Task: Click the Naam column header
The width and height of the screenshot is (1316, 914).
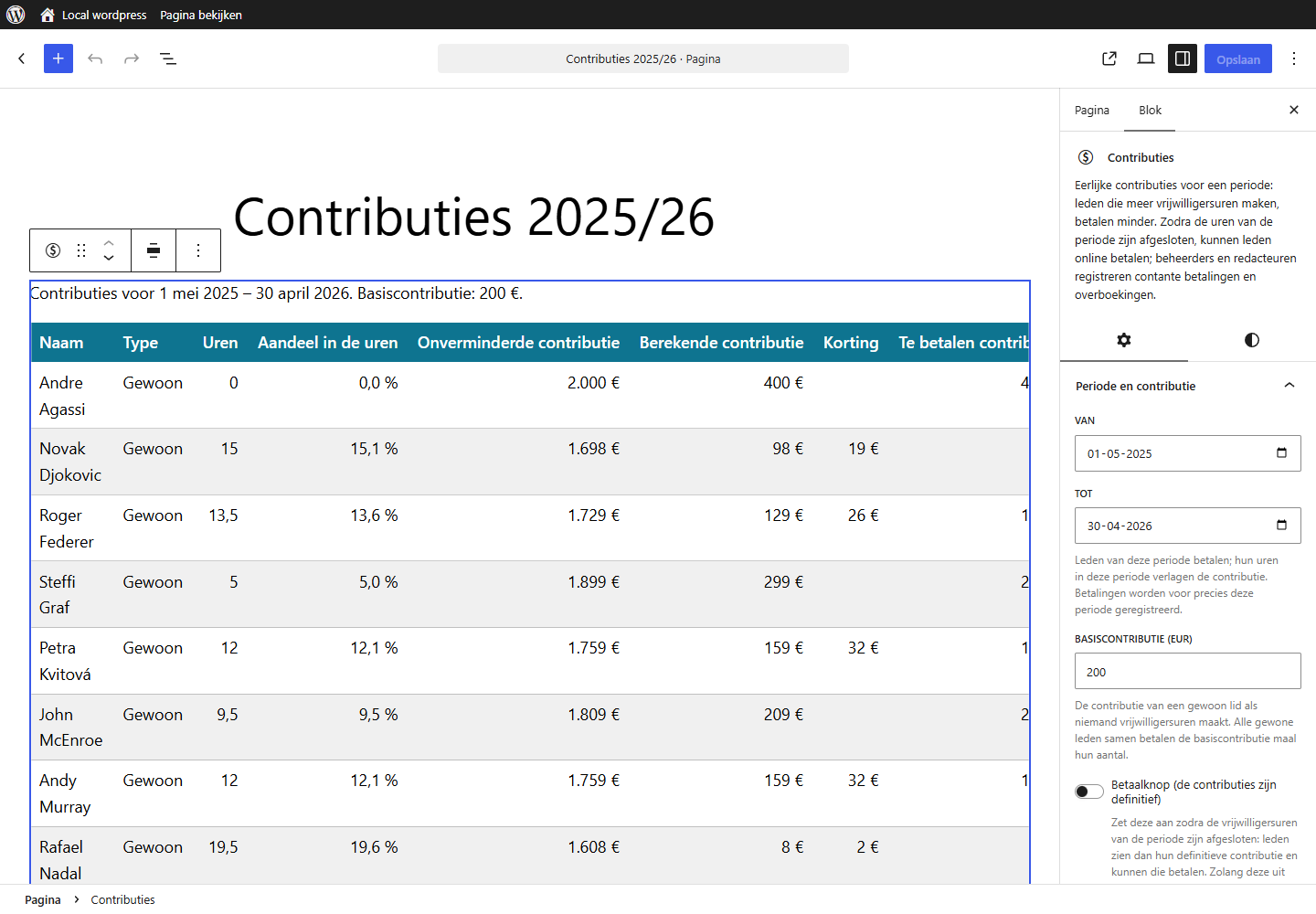Action: (x=71, y=343)
